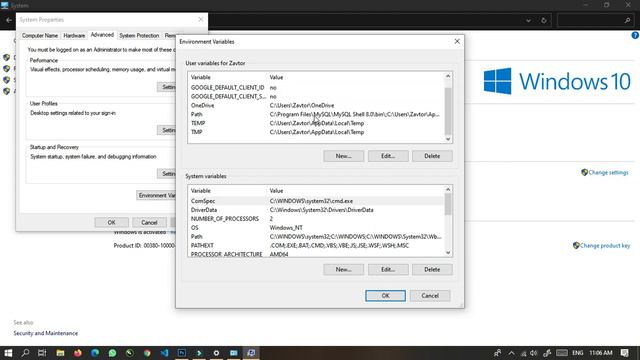Click the user variables scrollbar up arrow

point(448,76)
